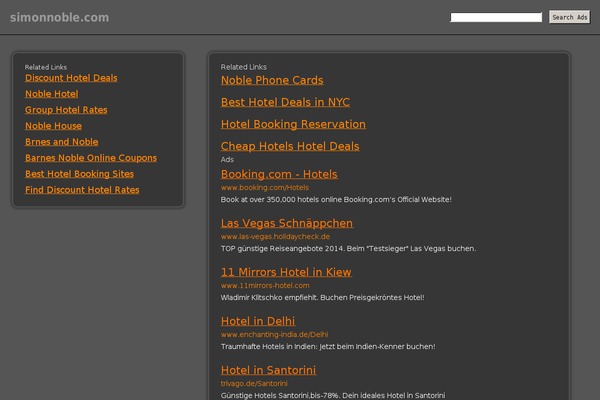Click text 'Wladimir Klitschko empfiehlt'
The width and height of the screenshot is (600, 400).
(x=269, y=297)
